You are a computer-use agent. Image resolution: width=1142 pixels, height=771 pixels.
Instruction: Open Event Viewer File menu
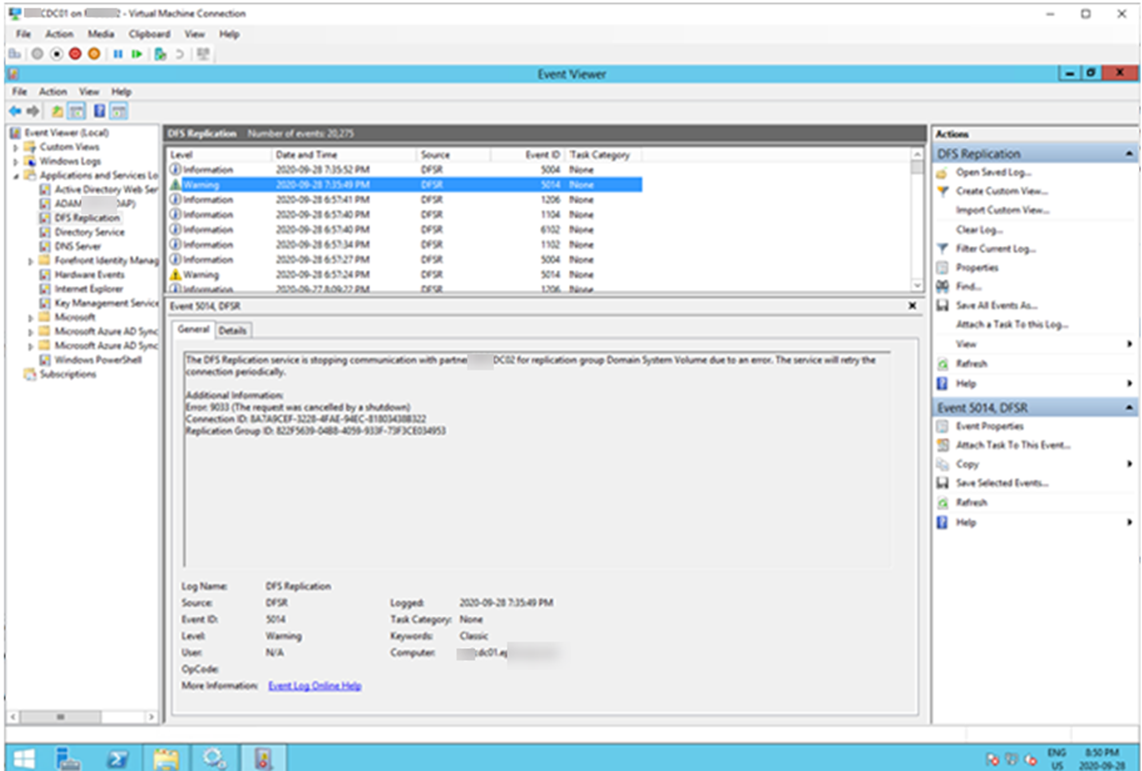[x=20, y=91]
